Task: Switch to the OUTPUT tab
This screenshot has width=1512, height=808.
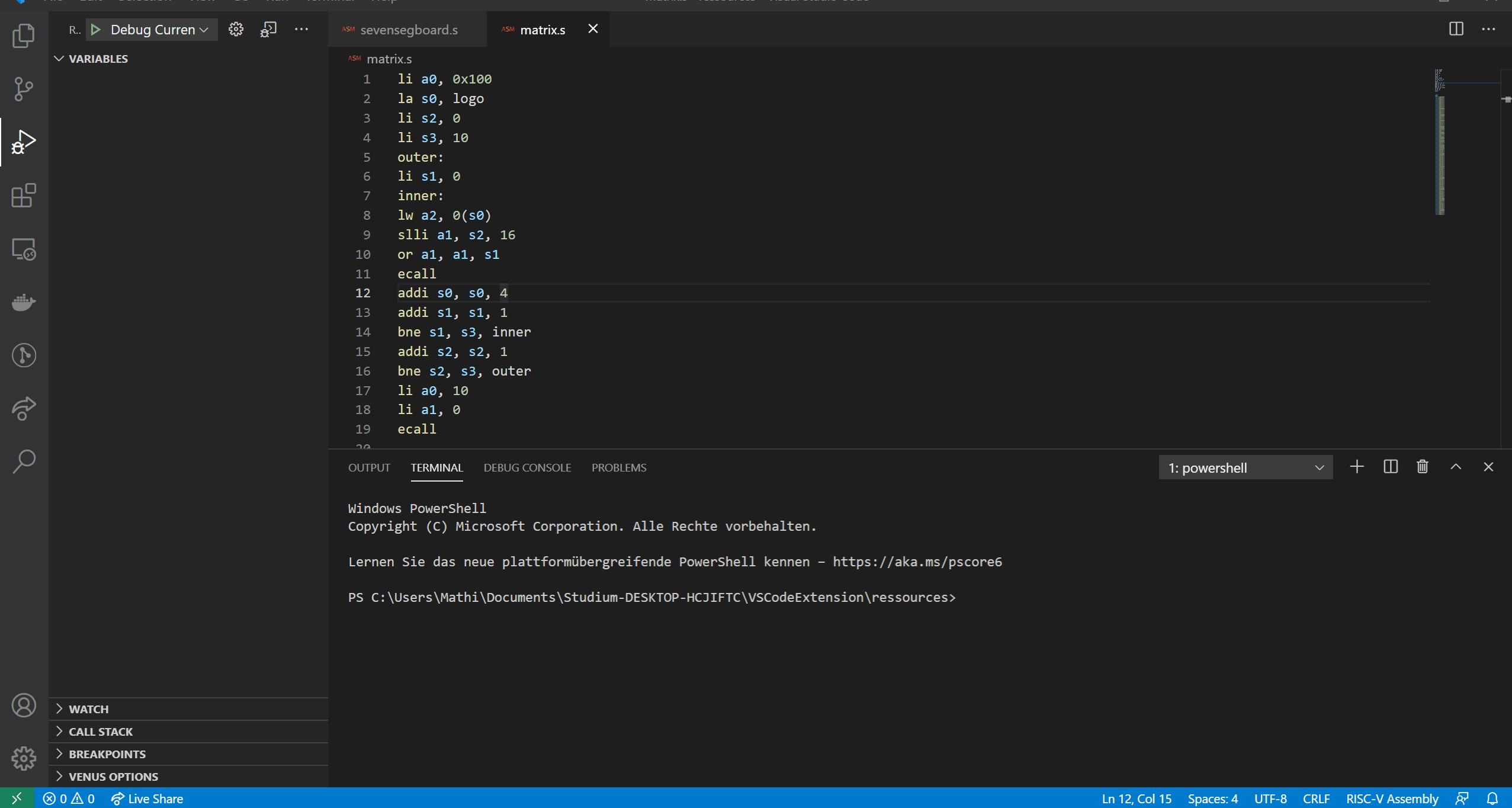Action: point(369,467)
